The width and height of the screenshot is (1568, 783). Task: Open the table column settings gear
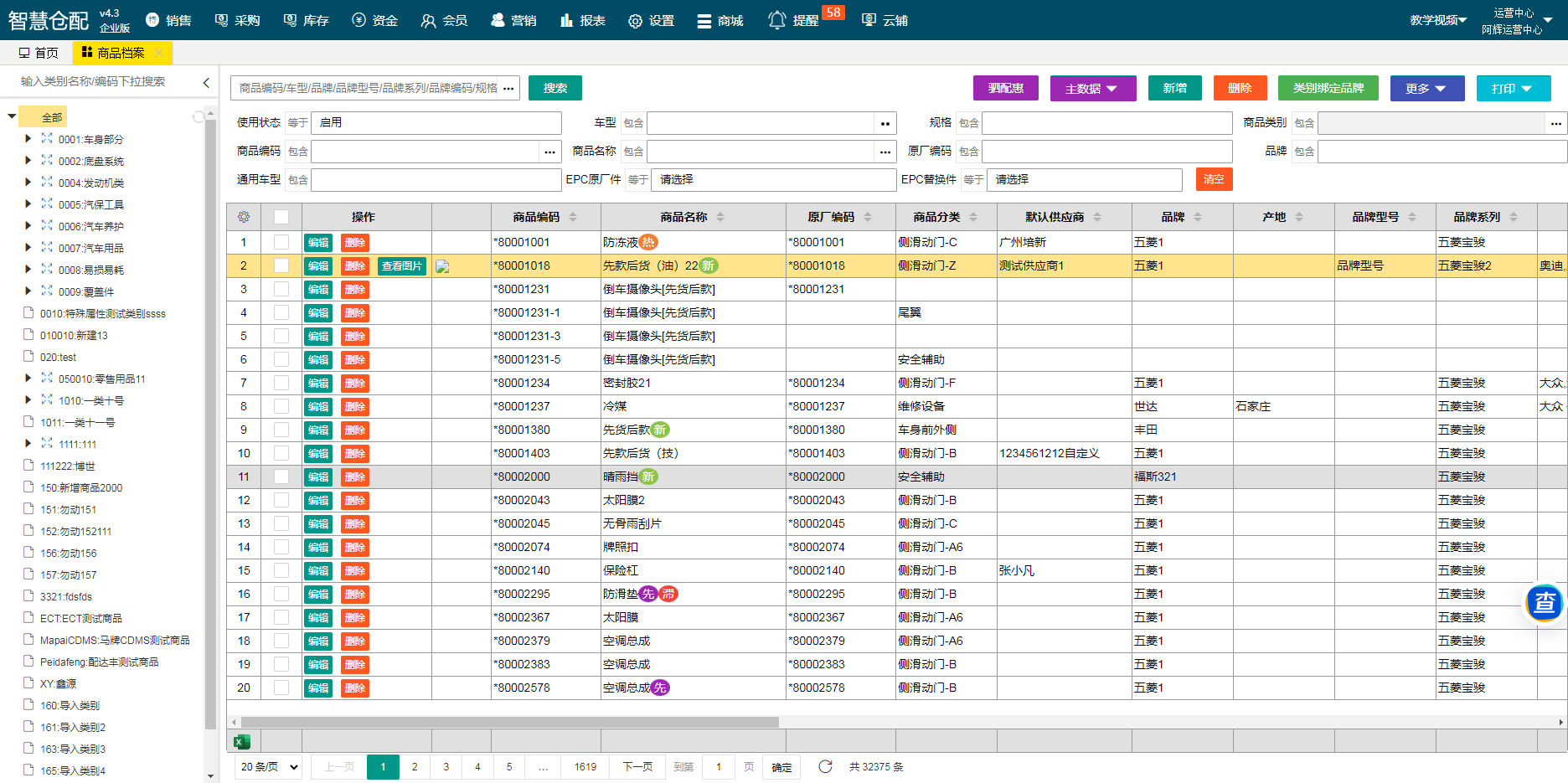point(244,217)
